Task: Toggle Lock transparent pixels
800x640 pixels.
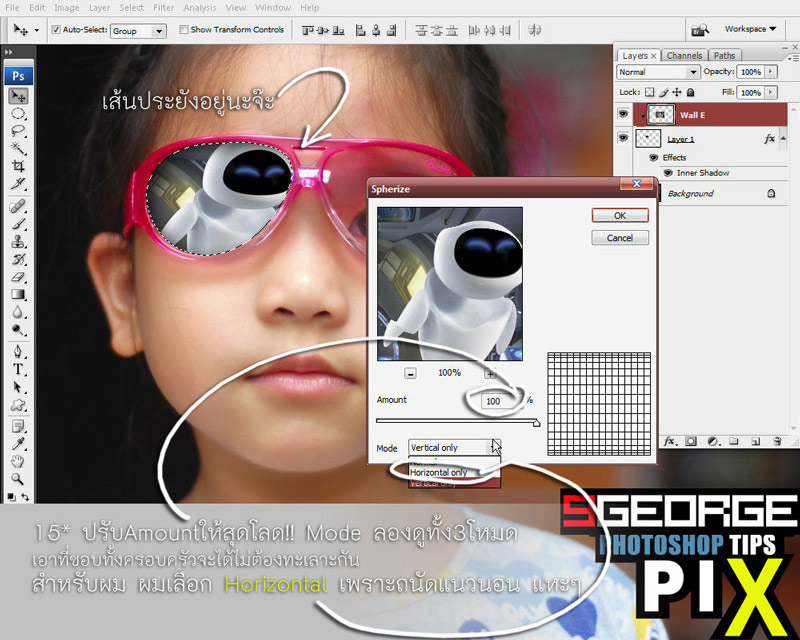Action: (x=649, y=92)
